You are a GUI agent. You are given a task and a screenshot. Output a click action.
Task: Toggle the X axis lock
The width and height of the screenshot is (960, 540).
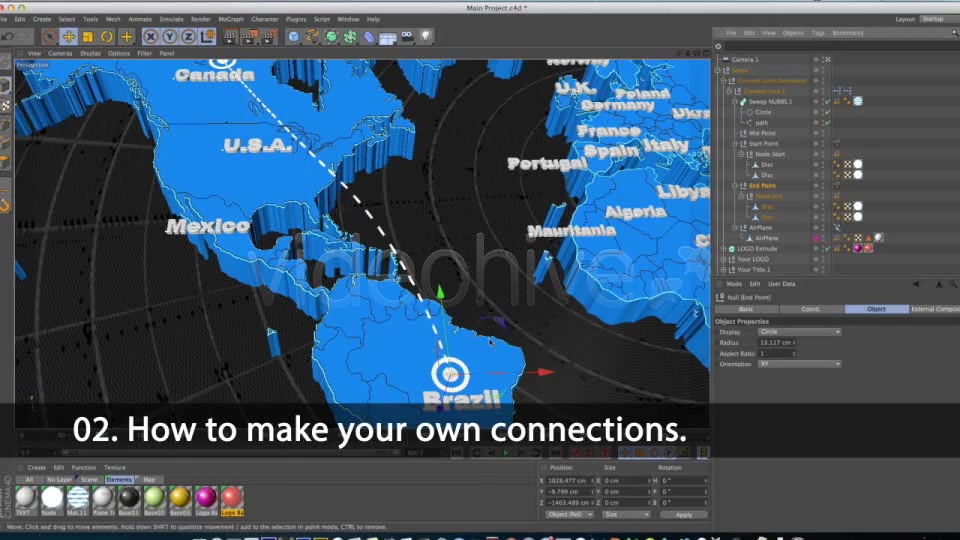(x=151, y=37)
